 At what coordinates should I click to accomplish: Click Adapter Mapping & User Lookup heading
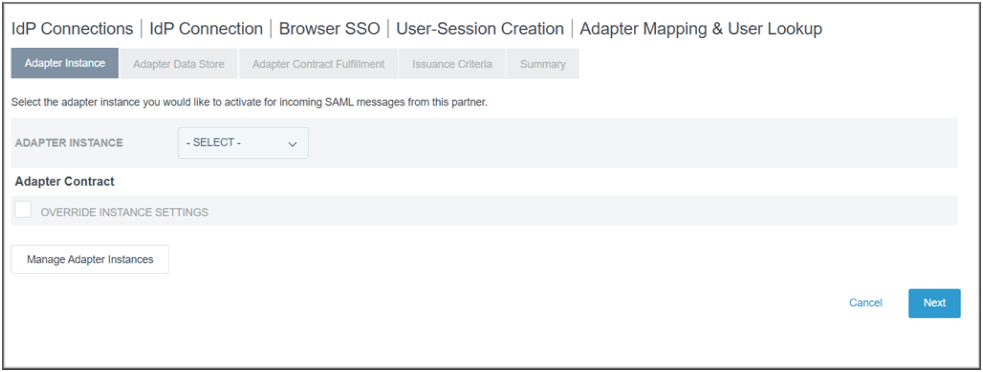click(x=701, y=29)
